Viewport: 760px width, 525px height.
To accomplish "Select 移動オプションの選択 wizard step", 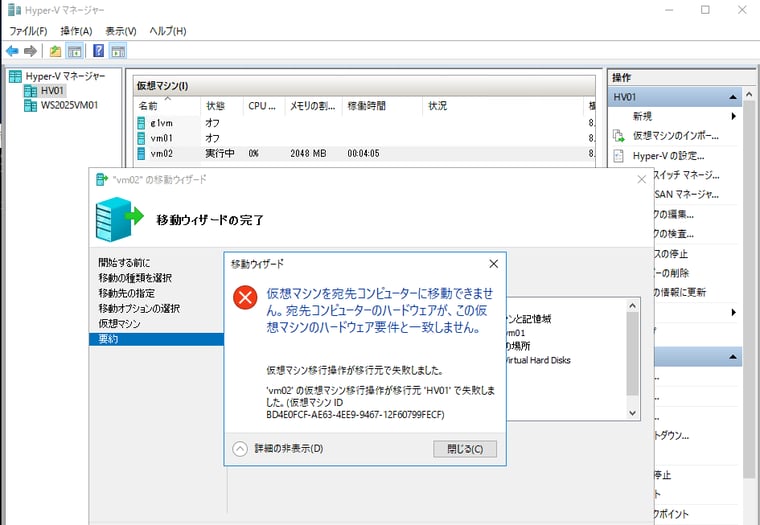I will pos(139,308).
